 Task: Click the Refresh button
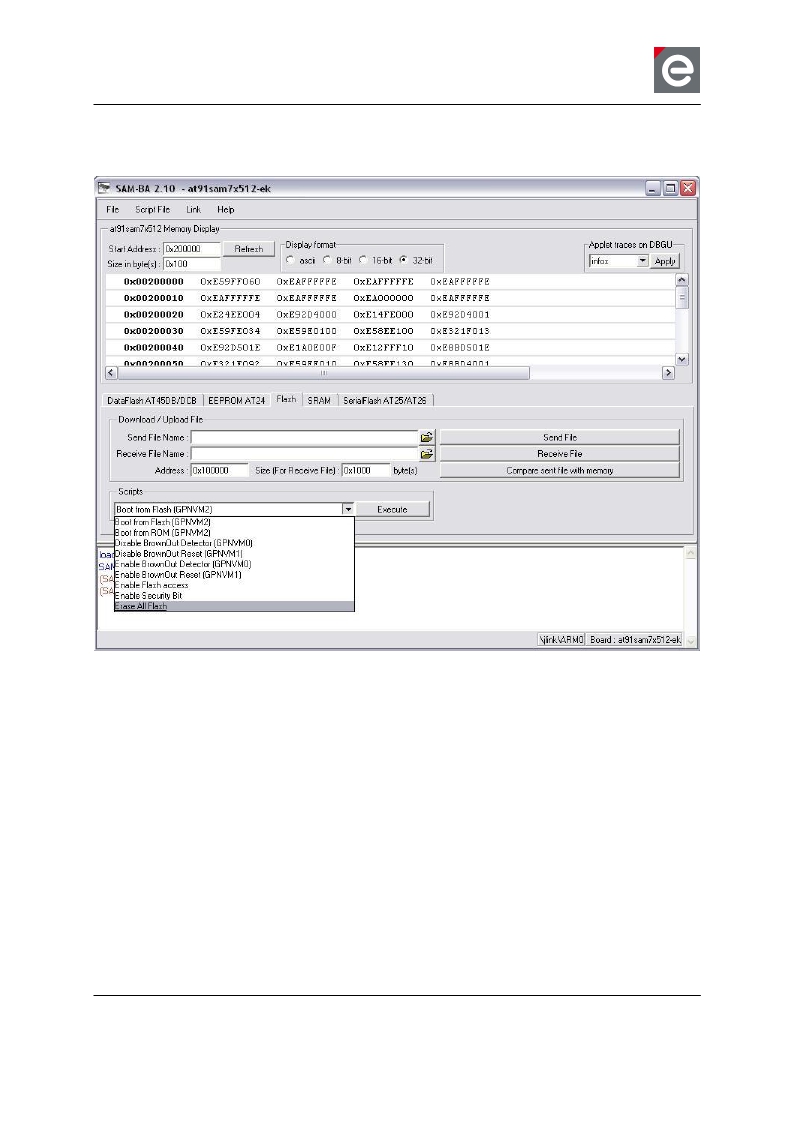pos(248,249)
